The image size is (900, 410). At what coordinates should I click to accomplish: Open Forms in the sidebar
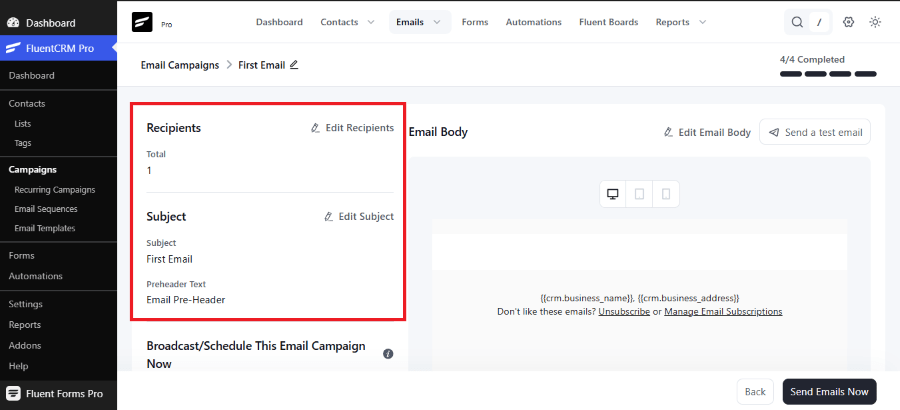pyautogui.click(x=21, y=256)
